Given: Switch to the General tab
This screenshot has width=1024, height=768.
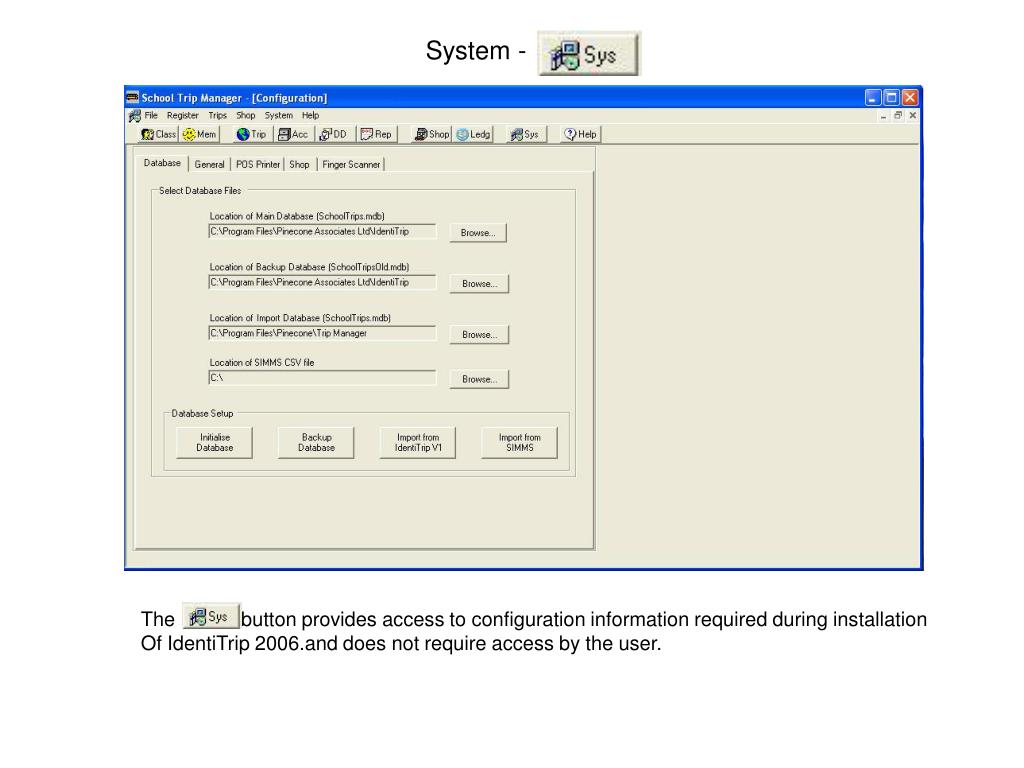Looking at the screenshot, I should (209, 165).
